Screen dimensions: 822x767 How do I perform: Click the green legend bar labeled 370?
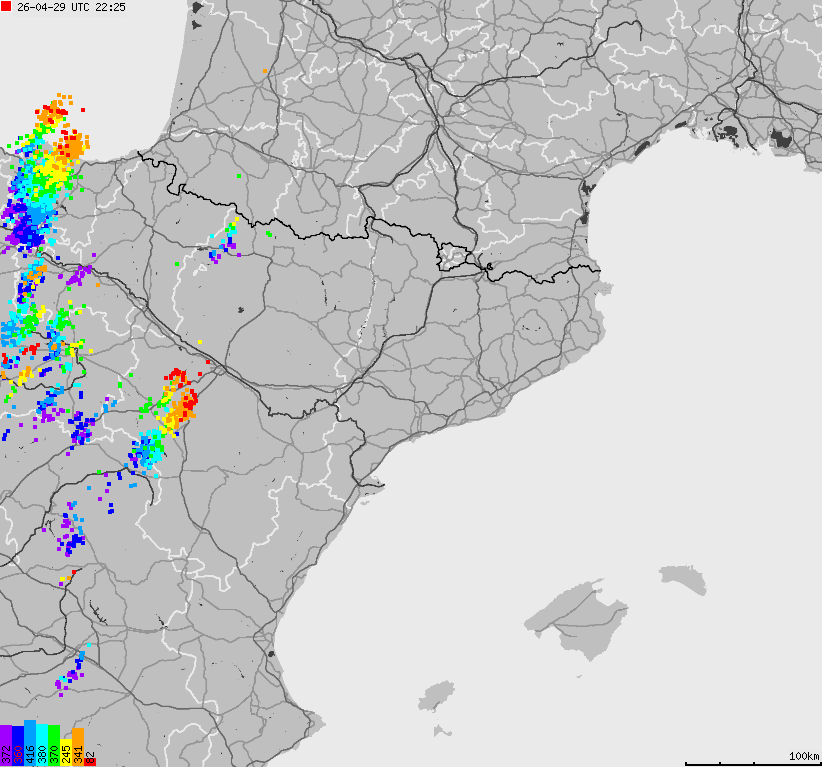pyautogui.click(x=54, y=747)
